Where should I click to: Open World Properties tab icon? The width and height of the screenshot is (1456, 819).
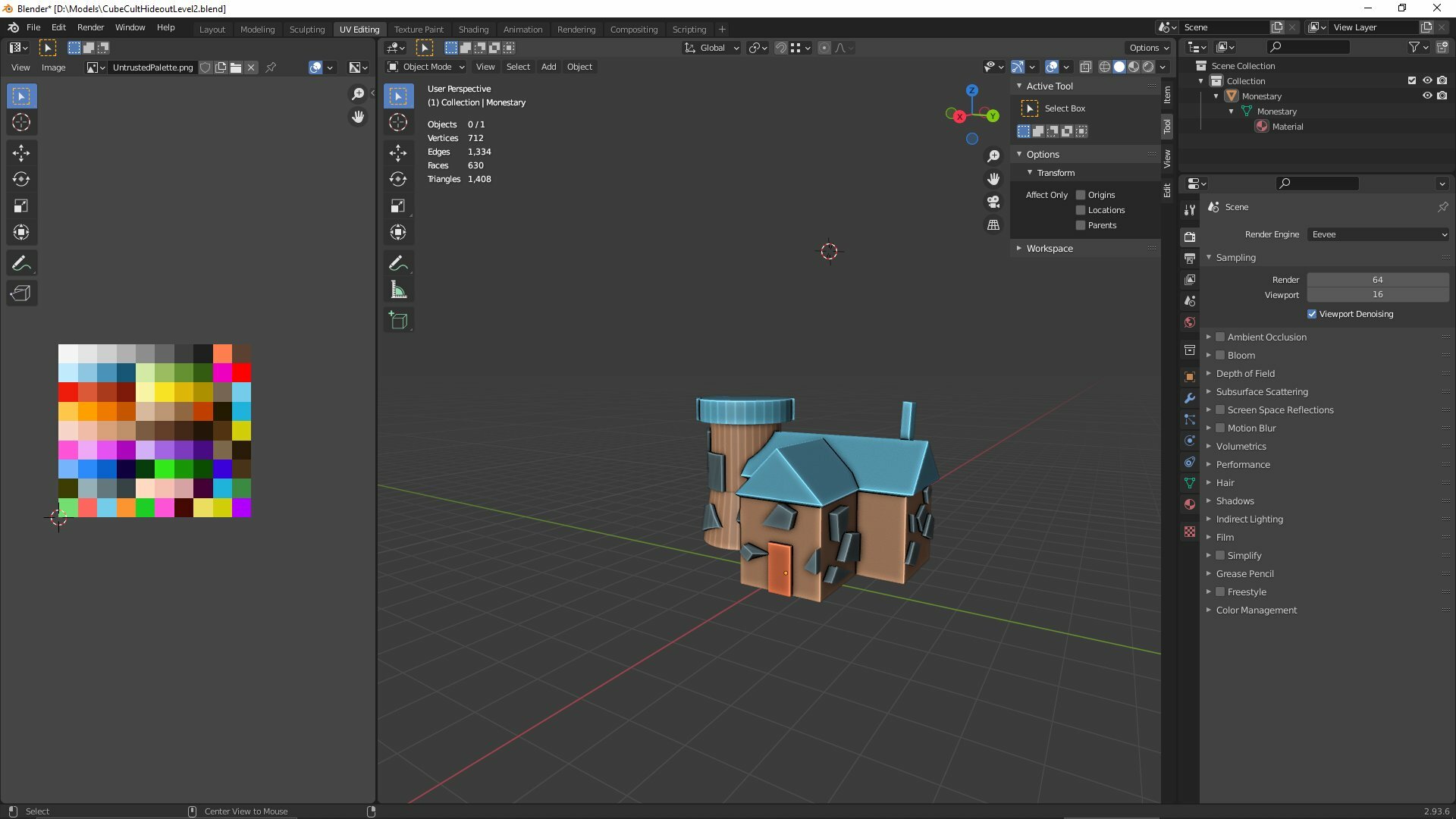pyautogui.click(x=1189, y=322)
